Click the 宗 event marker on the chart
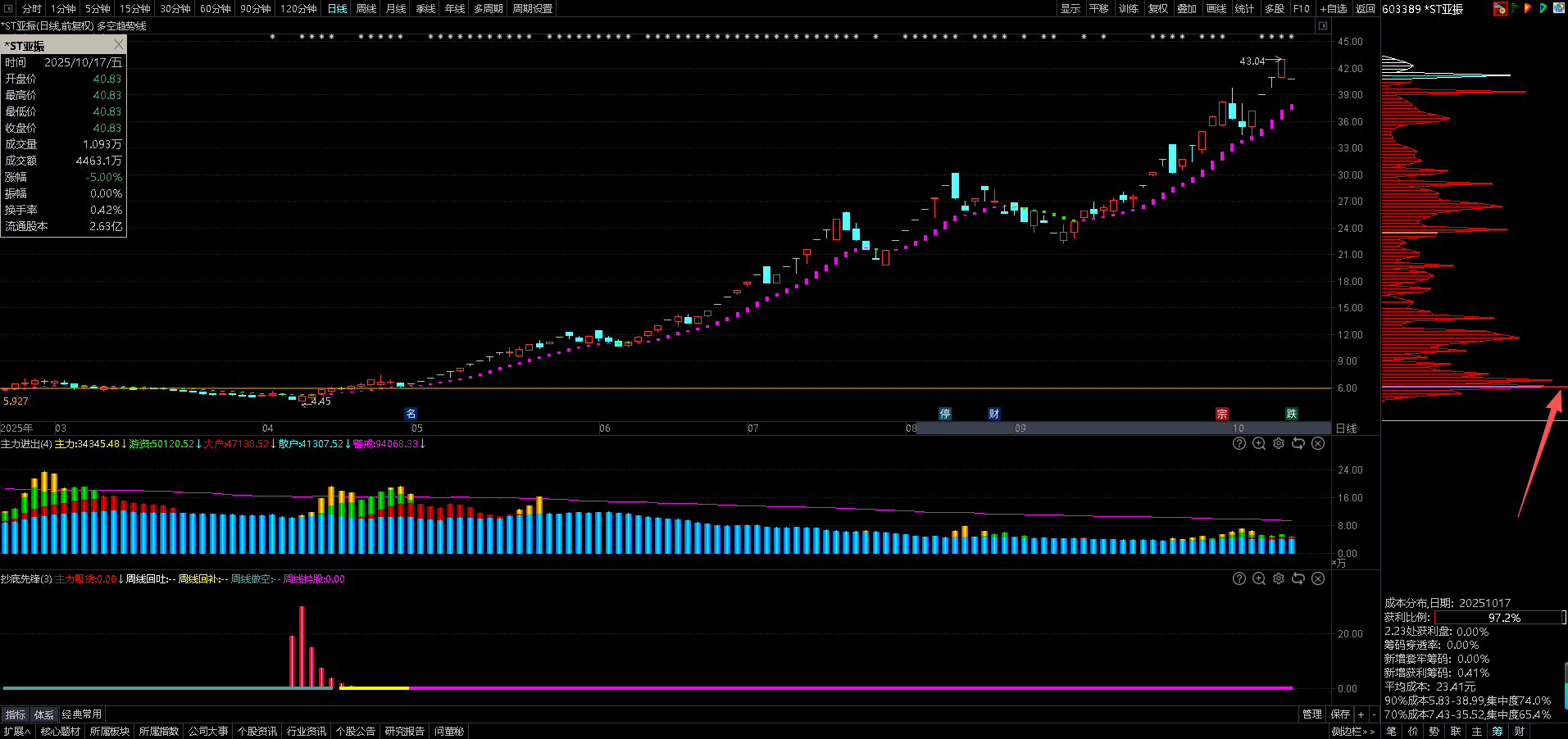This screenshot has width=1568, height=739. pyautogui.click(x=1222, y=414)
